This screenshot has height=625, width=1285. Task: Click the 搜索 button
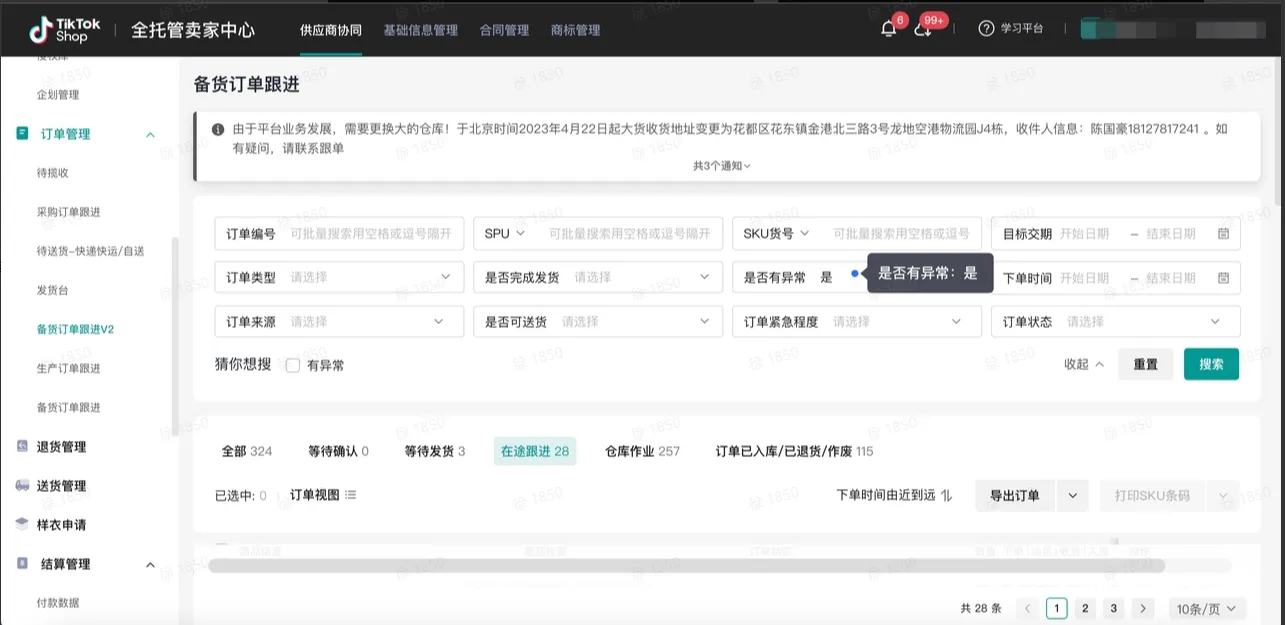[x=1211, y=364]
